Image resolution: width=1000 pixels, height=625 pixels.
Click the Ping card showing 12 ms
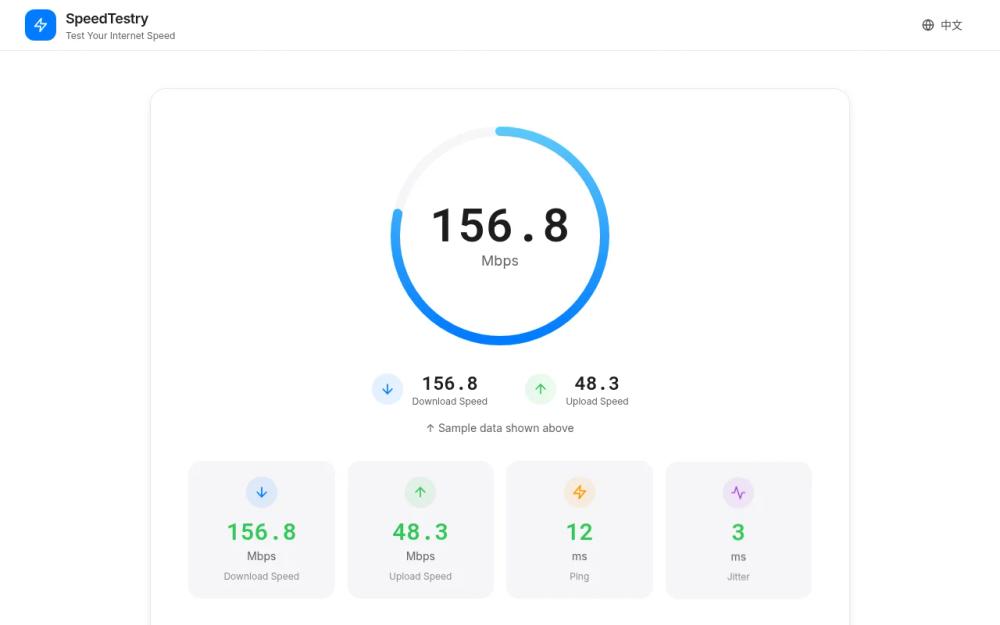tap(579, 529)
